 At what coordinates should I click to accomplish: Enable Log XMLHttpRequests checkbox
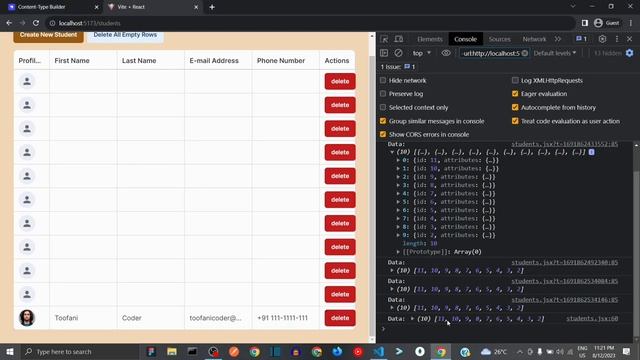pyautogui.click(x=515, y=80)
